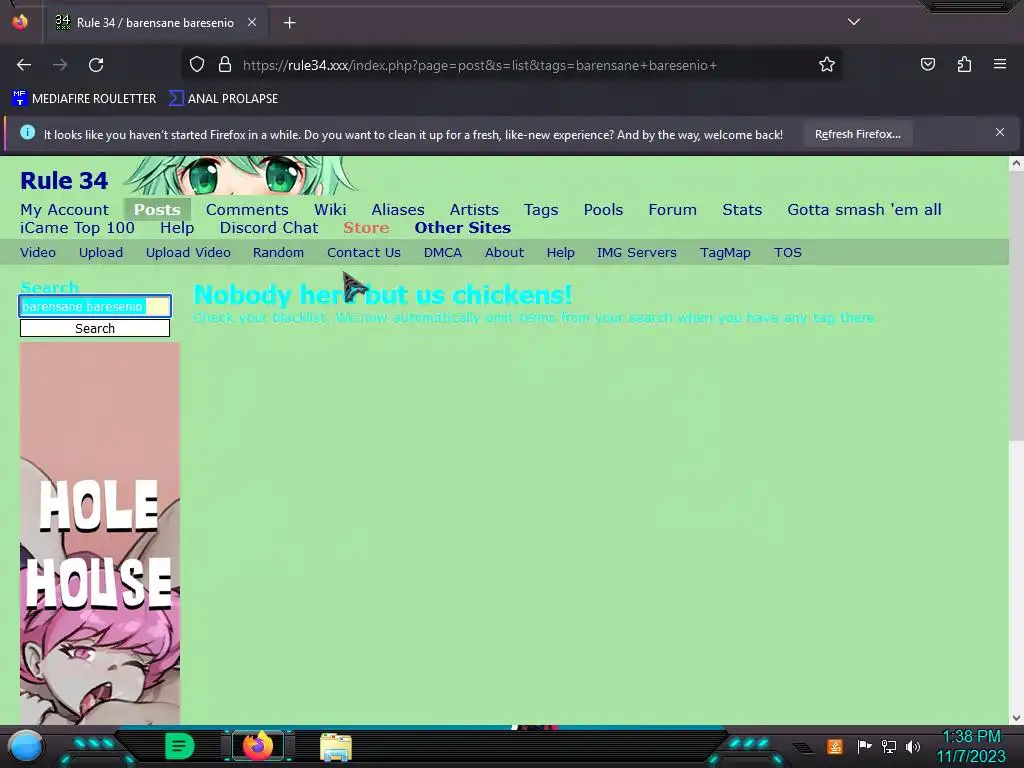Expand the list all tabs chevron
The width and height of the screenshot is (1024, 768).
tap(854, 22)
